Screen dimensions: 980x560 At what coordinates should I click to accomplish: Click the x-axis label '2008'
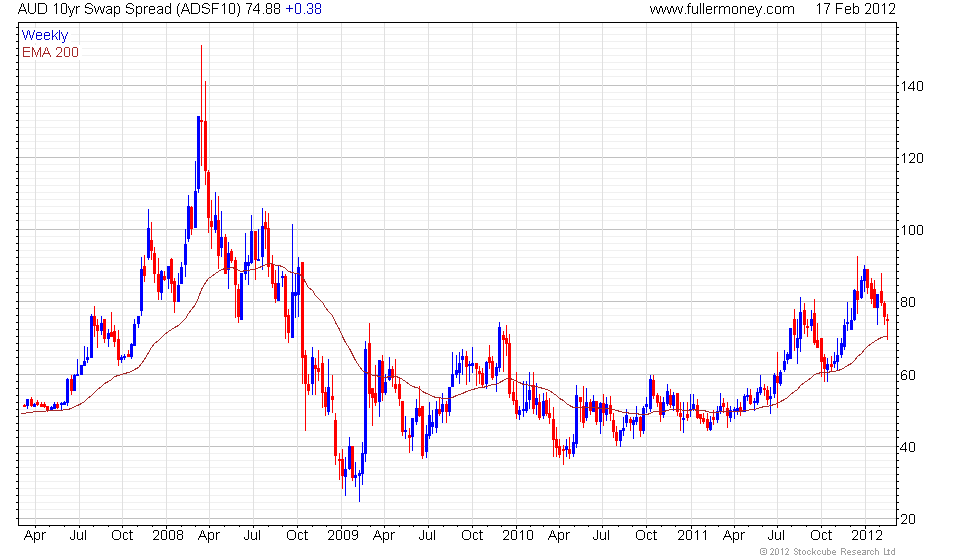(168, 536)
